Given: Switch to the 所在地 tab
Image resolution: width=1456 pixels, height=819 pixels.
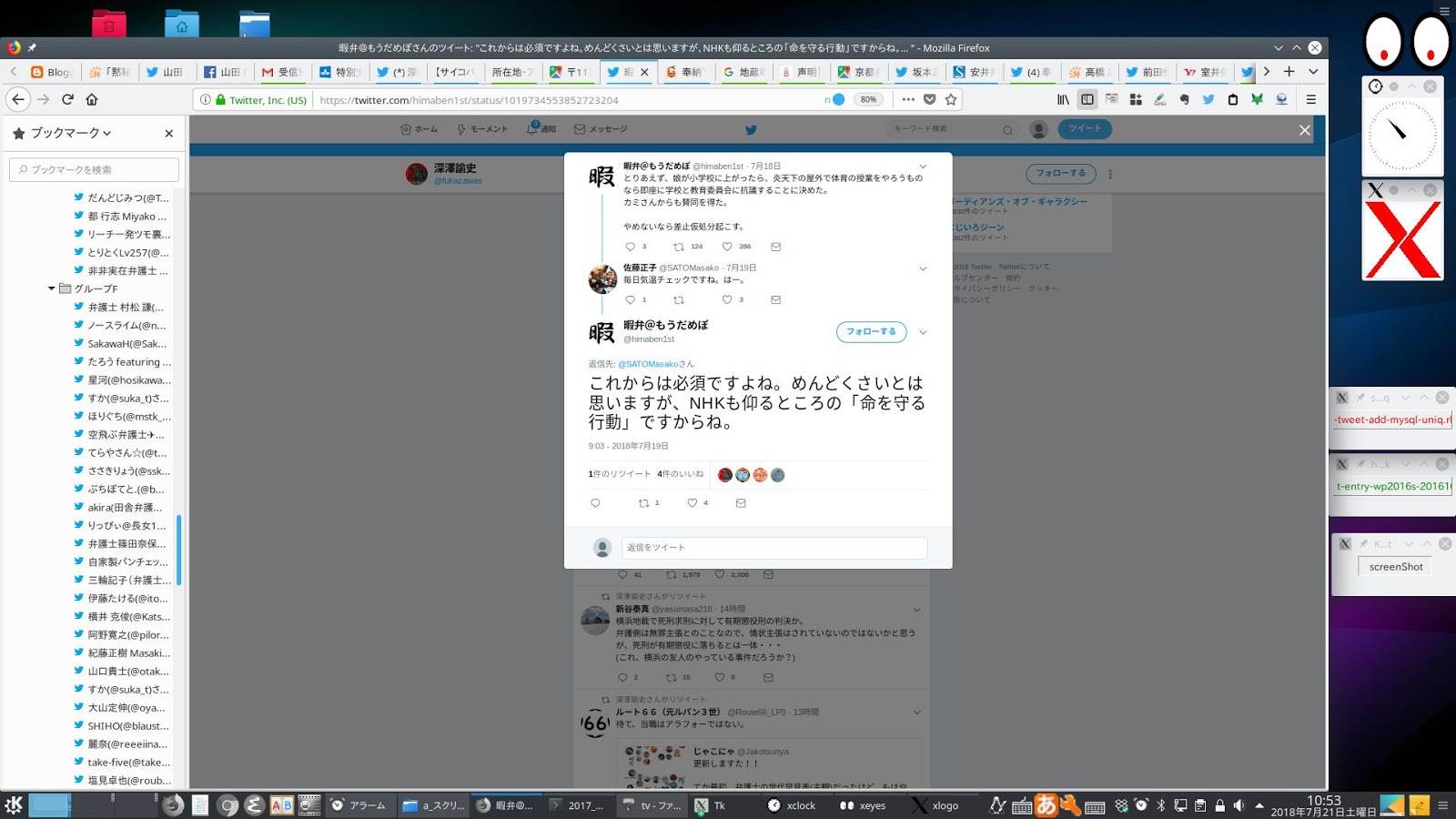Looking at the screenshot, I should coord(513,72).
